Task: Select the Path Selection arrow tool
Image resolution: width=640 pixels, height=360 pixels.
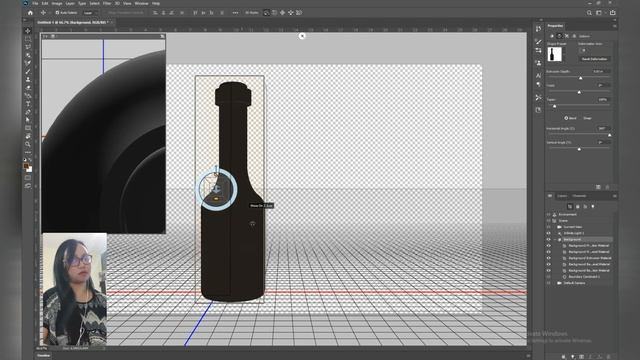Action: point(28,120)
